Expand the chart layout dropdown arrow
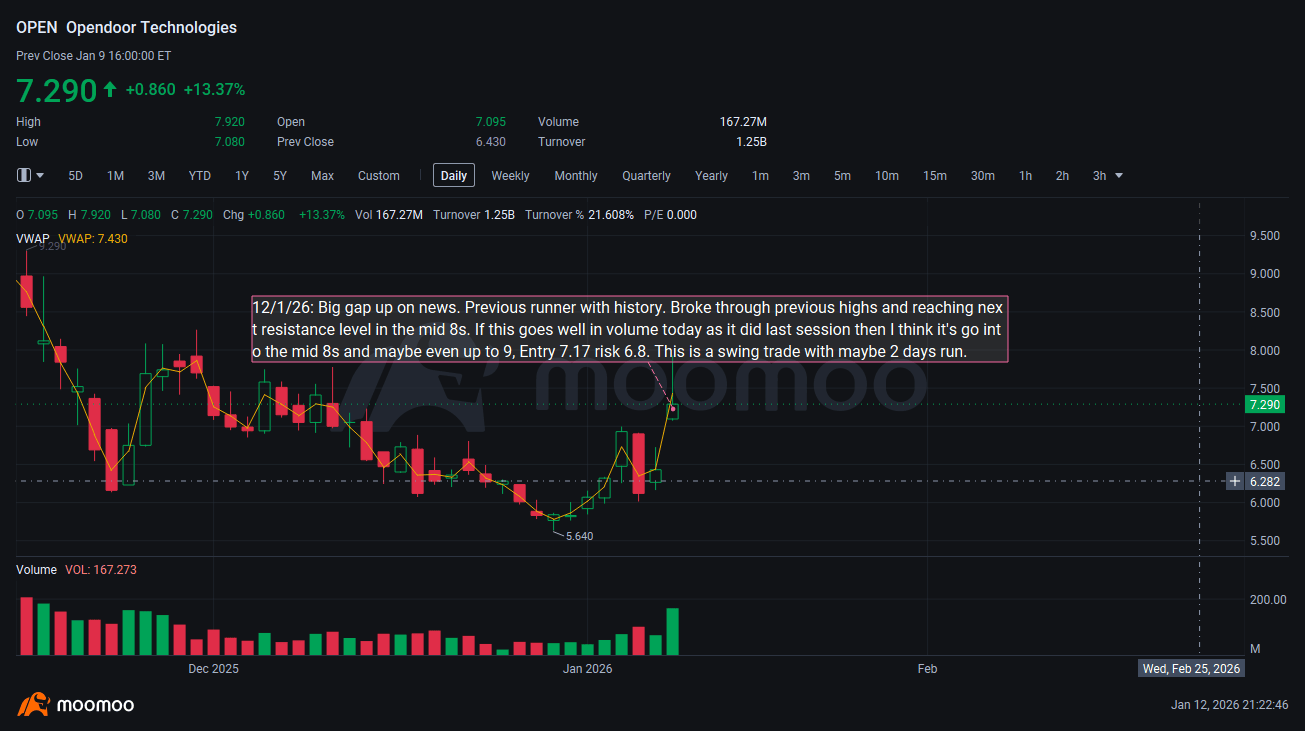Image resolution: width=1305 pixels, height=731 pixels. (x=40, y=176)
